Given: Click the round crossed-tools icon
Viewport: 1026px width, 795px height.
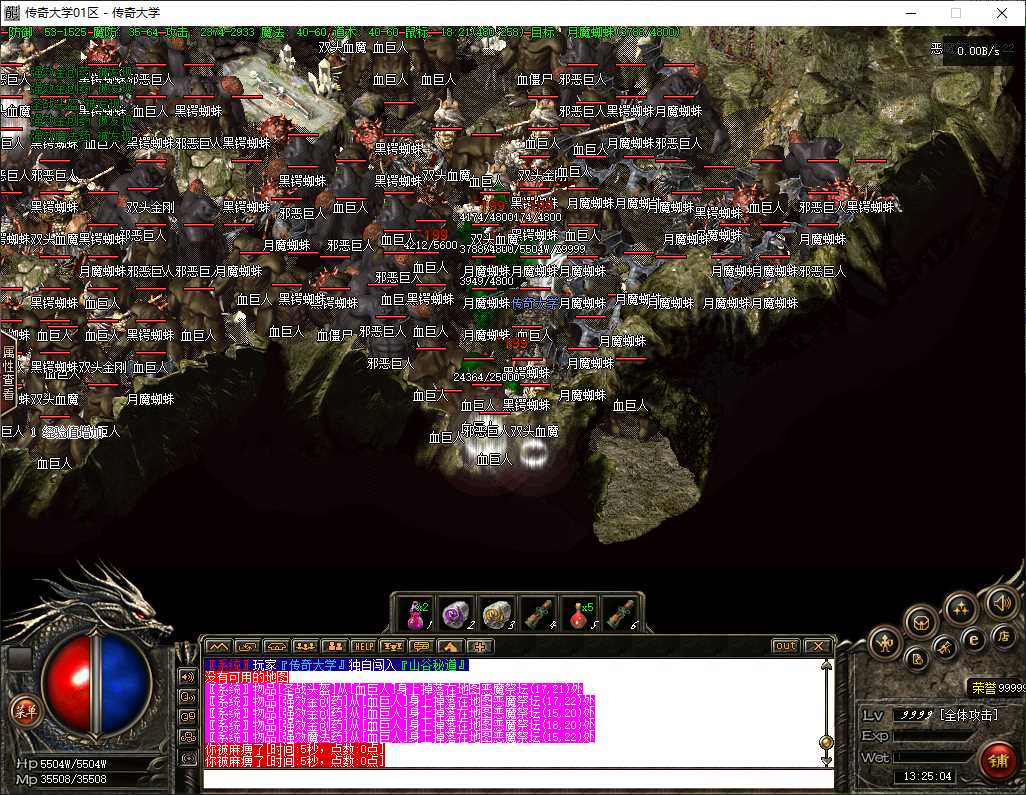Looking at the screenshot, I should click(944, 647).
